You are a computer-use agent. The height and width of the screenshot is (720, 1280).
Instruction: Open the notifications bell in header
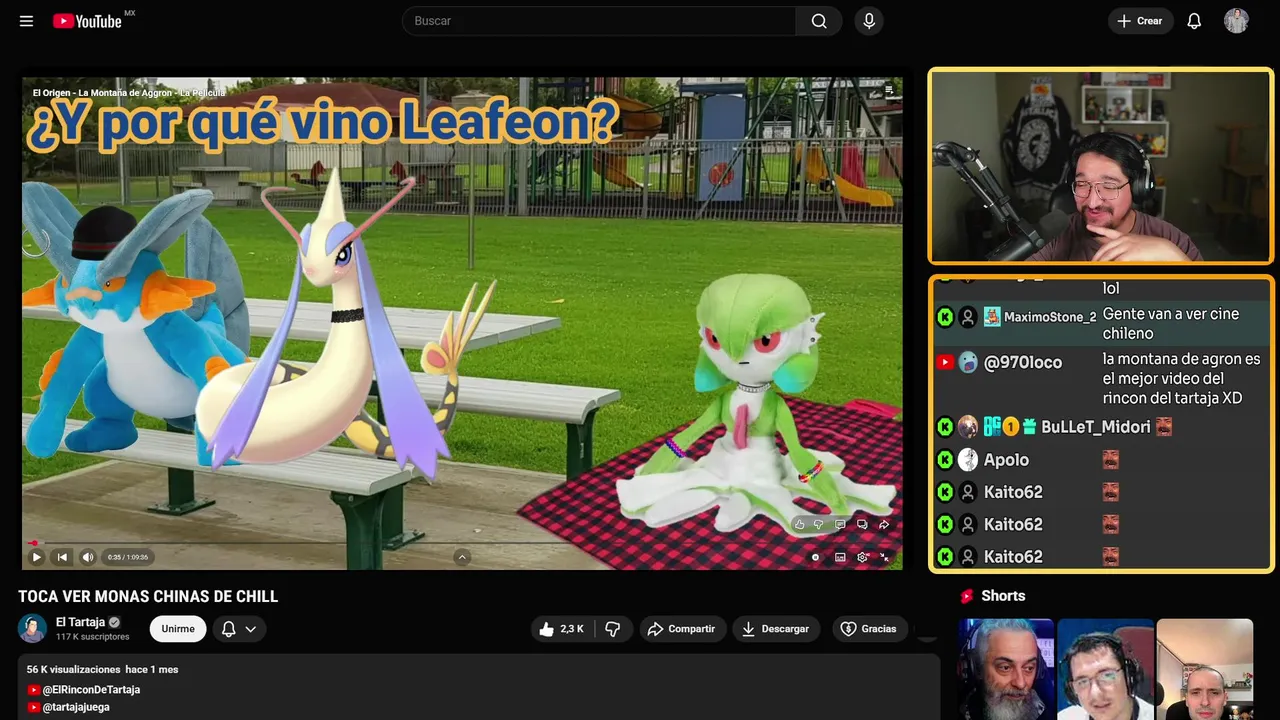tap(1194, 21)
